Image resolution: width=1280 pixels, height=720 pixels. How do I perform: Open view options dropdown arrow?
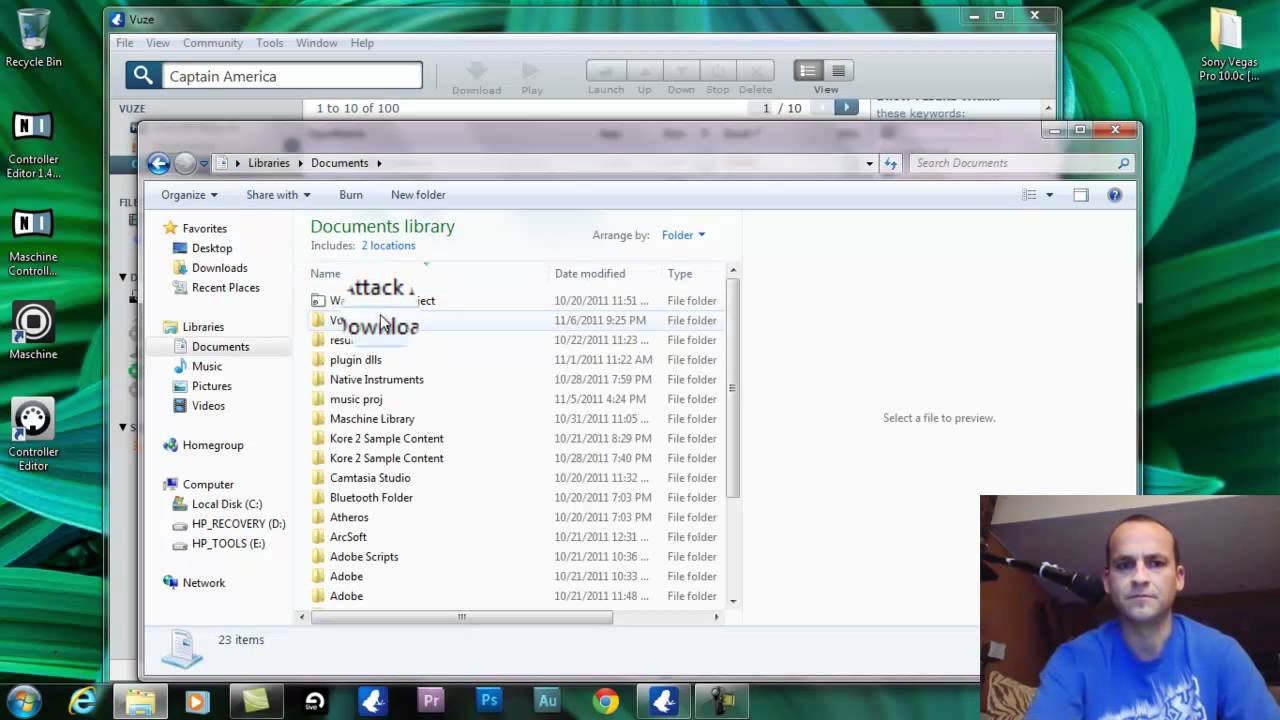click(1049, 195)
